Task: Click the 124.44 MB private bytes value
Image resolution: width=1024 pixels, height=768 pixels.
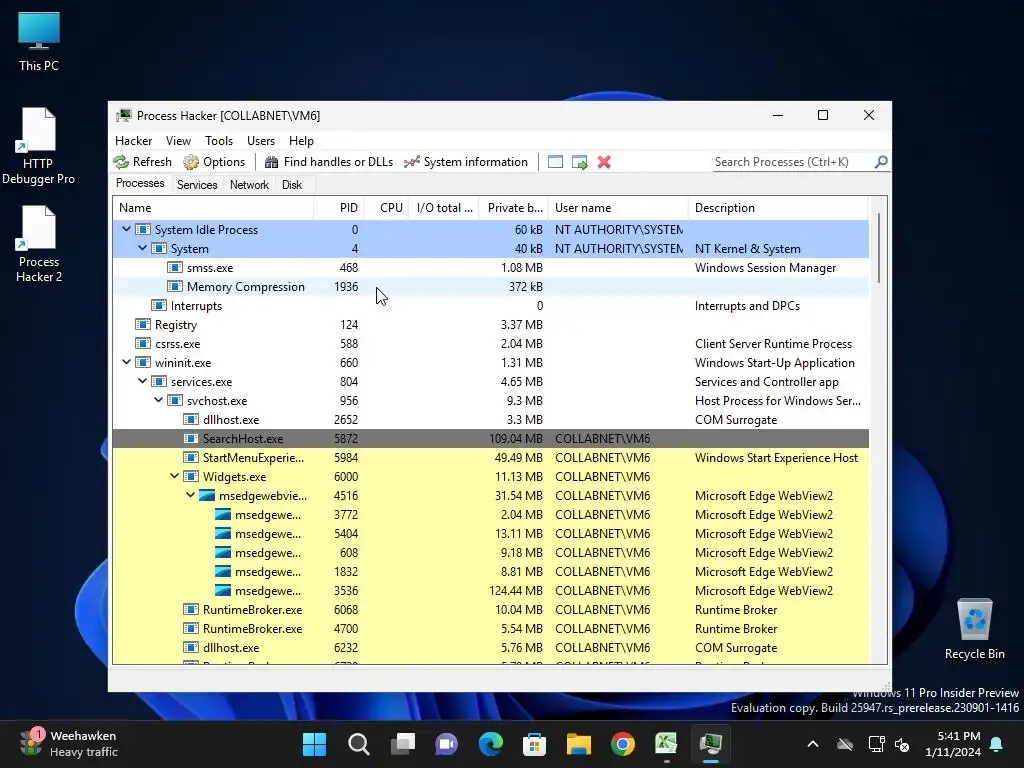Action: tap(515, 590)
